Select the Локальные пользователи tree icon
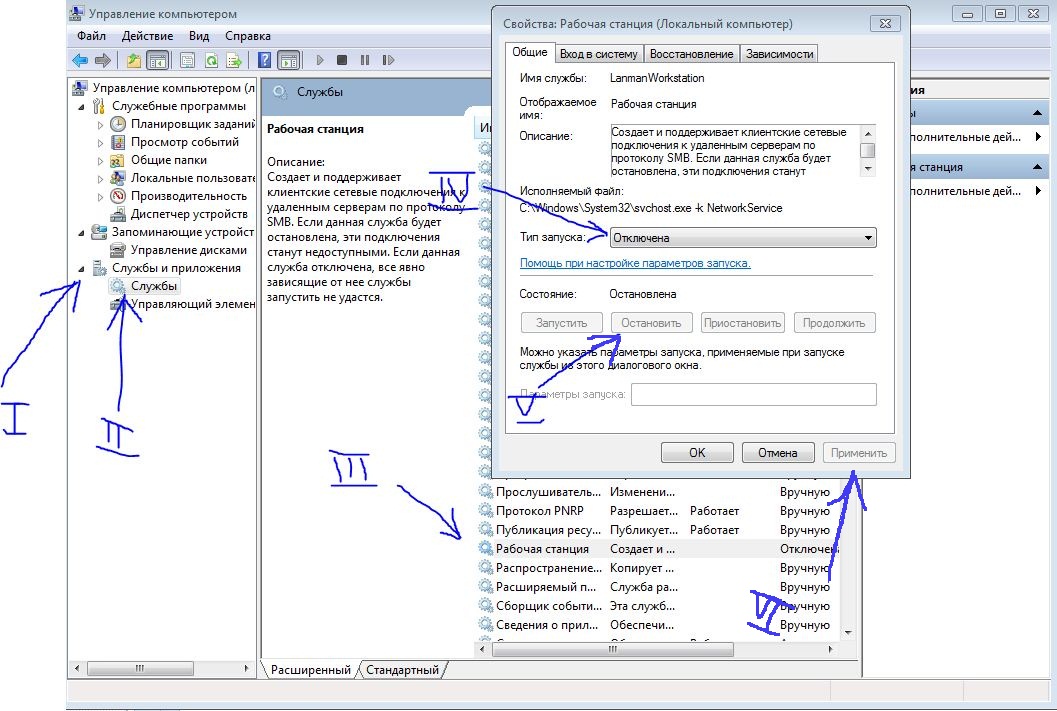This screenshot has height=711, width=1057. (x=118, y=178)
